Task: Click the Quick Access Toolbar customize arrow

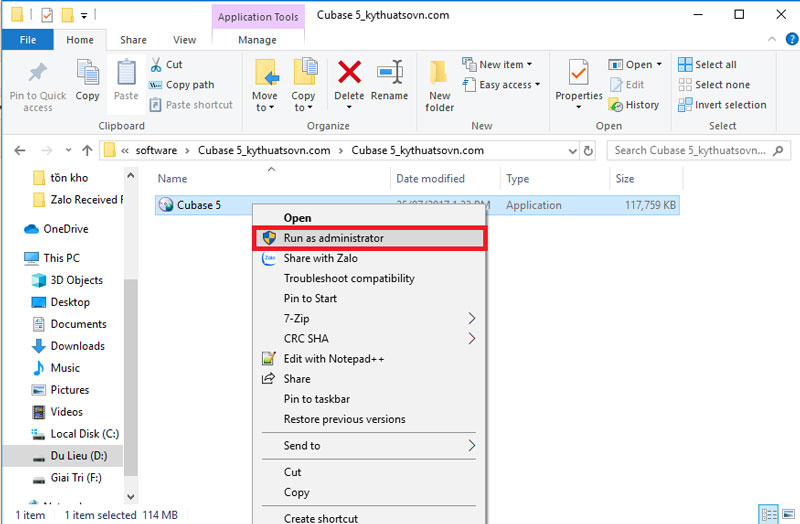Action: [x=84, y=16]
